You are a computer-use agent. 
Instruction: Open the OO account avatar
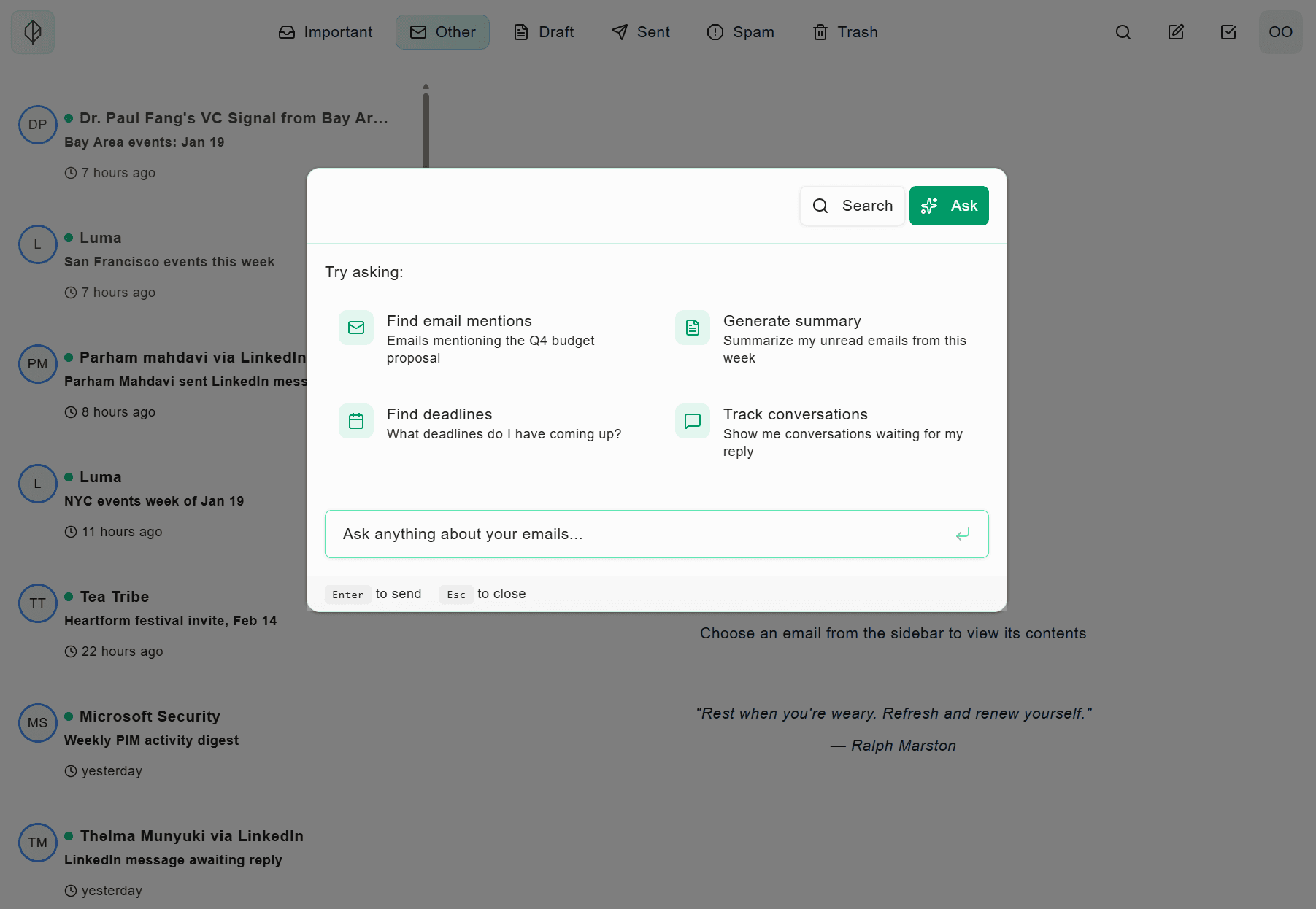1280,32
